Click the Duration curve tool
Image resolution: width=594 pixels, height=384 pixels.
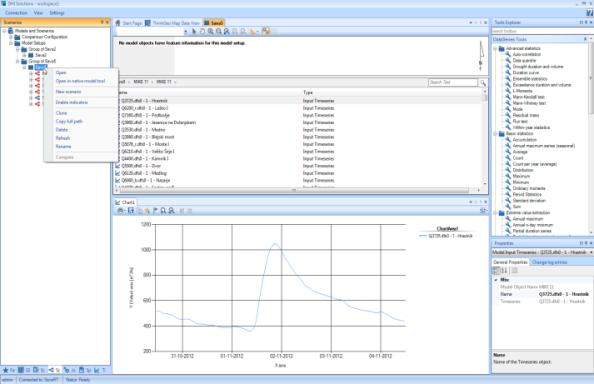(526, 73)
